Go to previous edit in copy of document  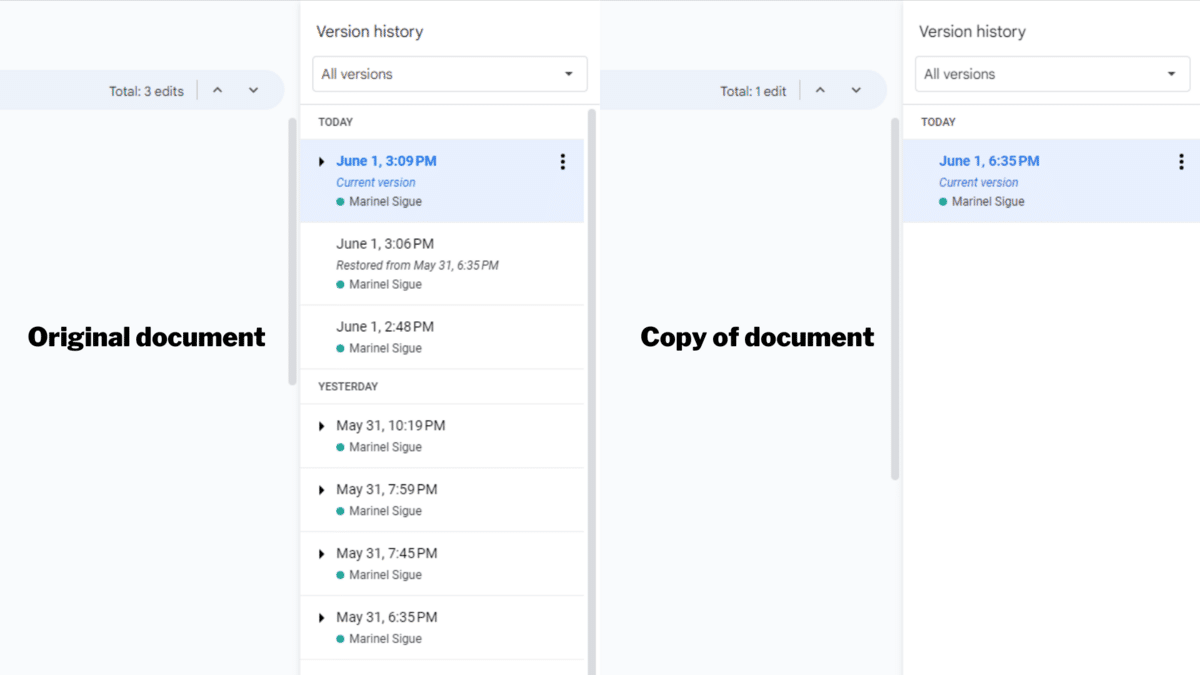[x=820, y=91]
